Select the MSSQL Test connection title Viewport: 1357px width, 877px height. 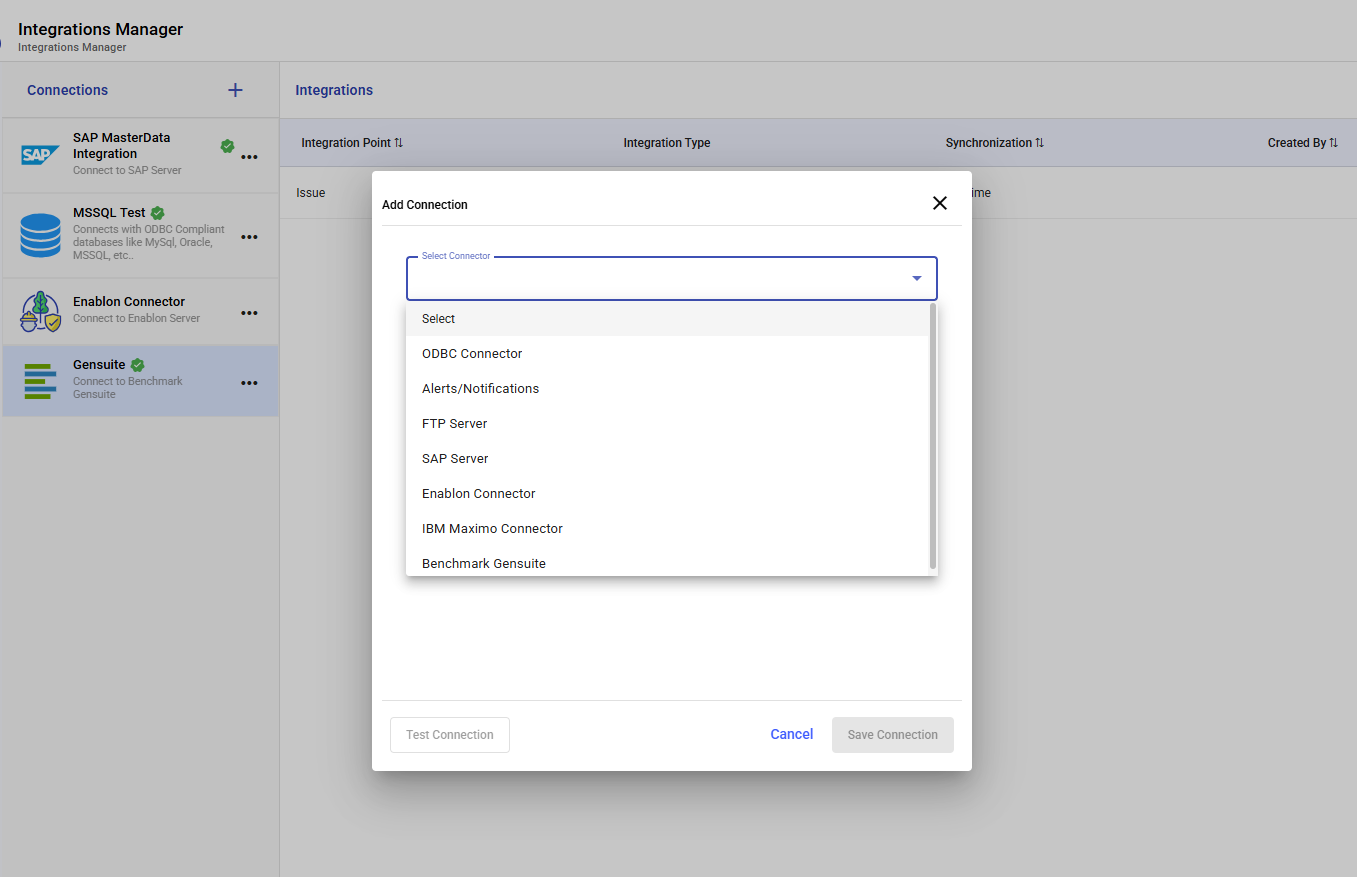(109, 213)
